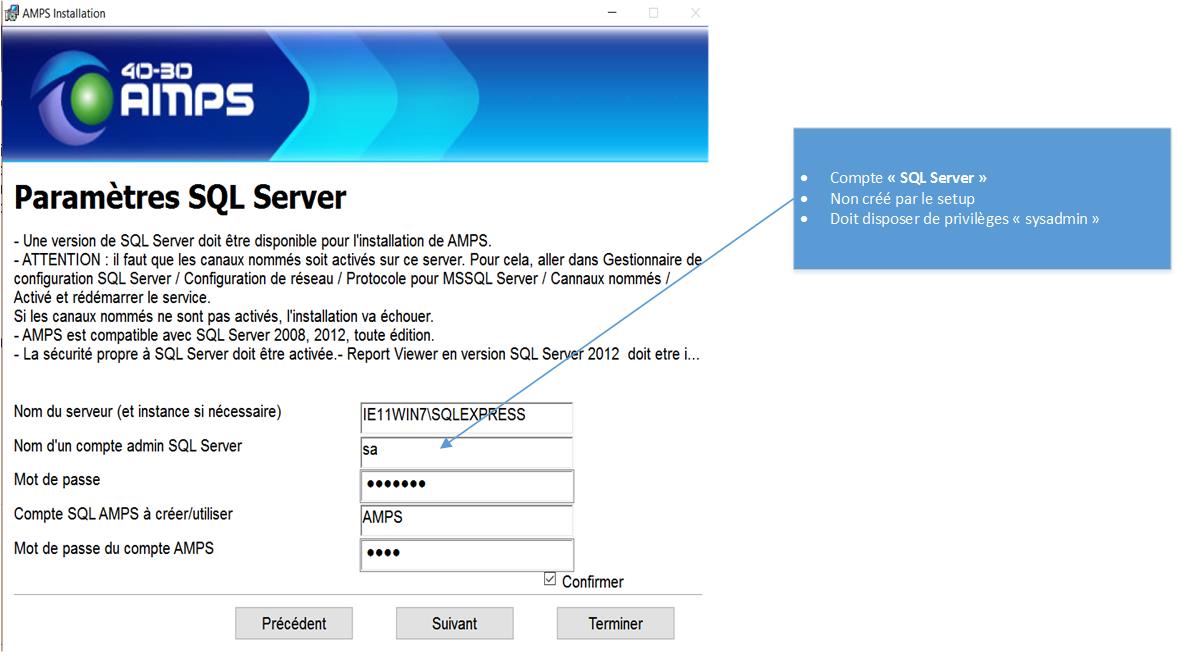This screenshot has width=1178, height=652.
Task: Click the Paramètres SQL Server heading
Action: pyautogui.click(x=180, y=198)
